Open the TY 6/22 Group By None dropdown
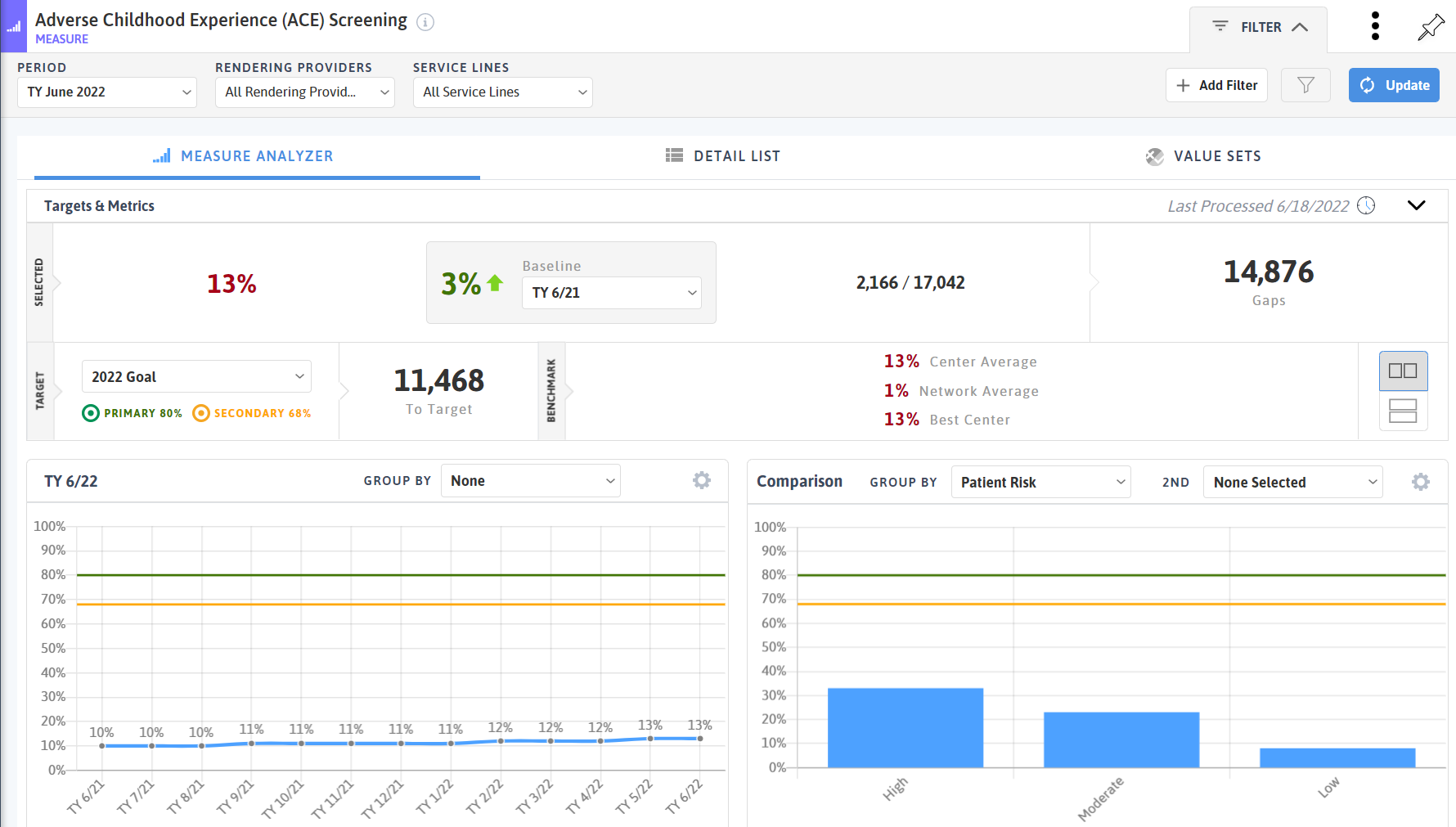The height and width of the screenshot is (827, 1456). click(x=531, y=481)
